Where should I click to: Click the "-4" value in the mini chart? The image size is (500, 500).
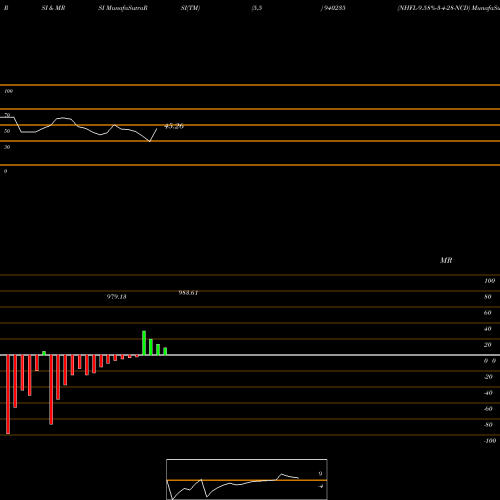[320, 486]
